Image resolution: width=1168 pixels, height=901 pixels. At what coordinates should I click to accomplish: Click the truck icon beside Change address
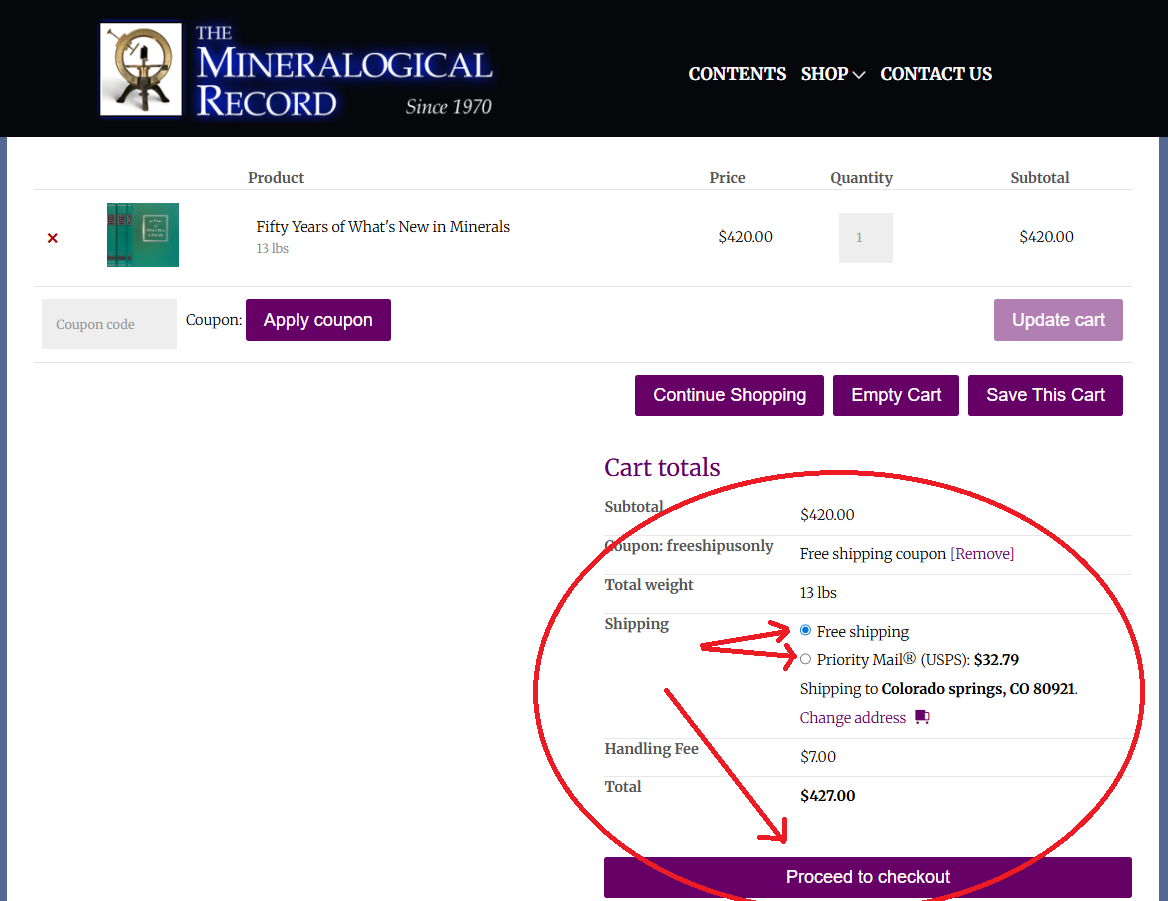(x=922, y=717)
